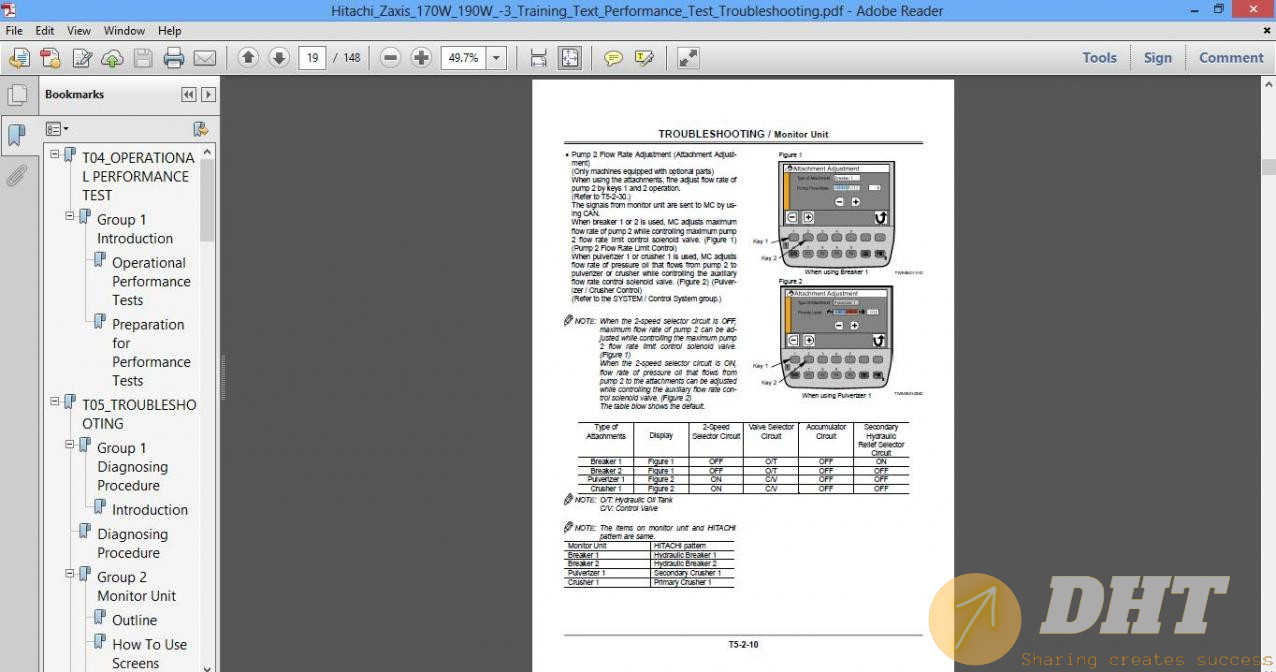The image size is (1276, 672).
Task: Click the cloud upload toolbar icon
Action: [112, 58]
